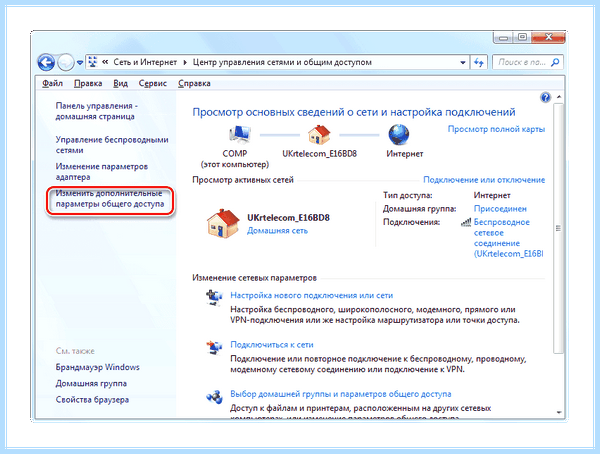Open the 'Файл' menu
Screen dimensions: 600x454
[52, 83]
